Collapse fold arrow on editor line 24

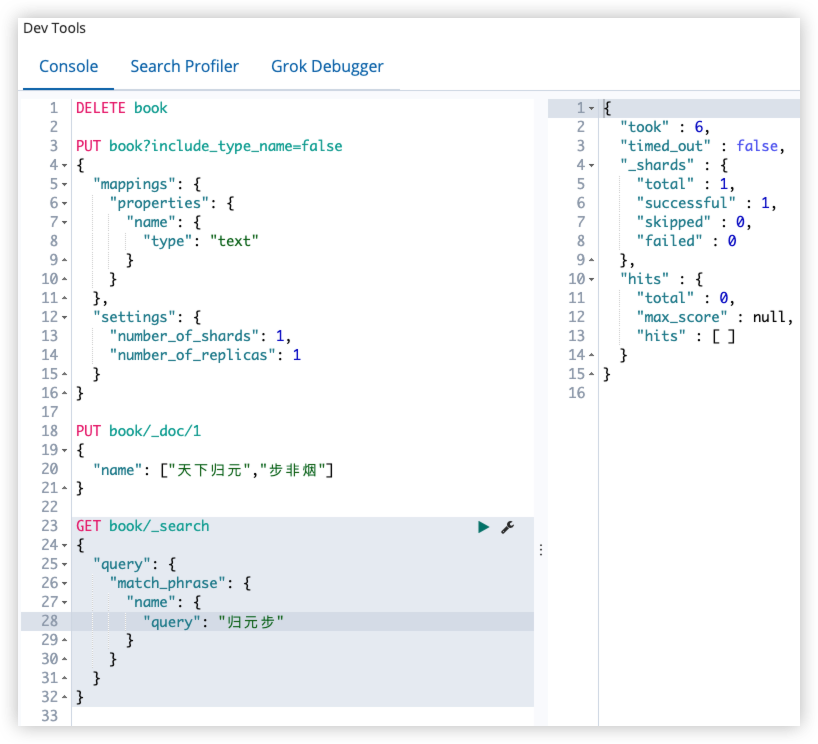65,545
